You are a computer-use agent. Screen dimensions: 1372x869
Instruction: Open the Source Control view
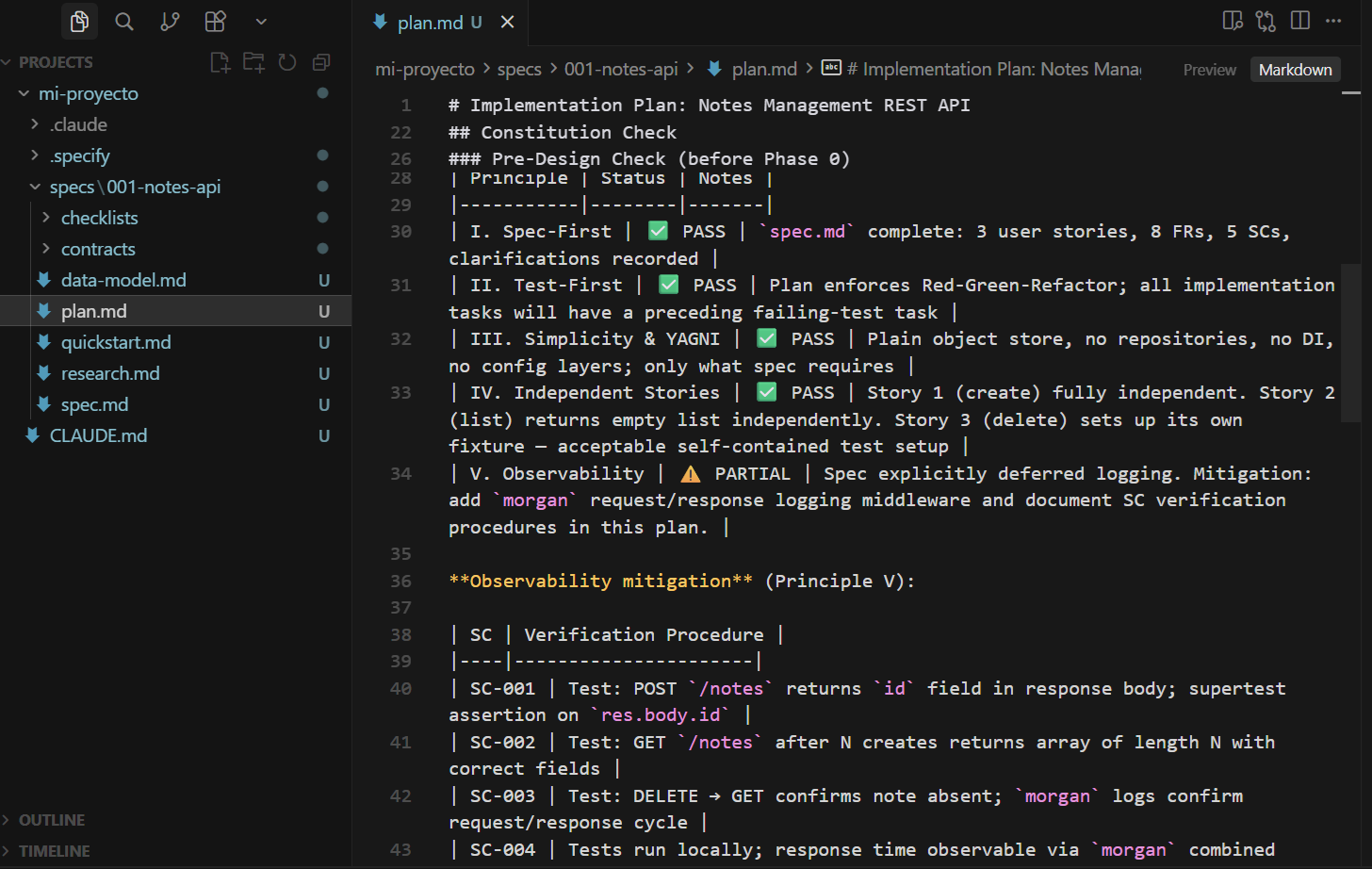click(170, 22)
